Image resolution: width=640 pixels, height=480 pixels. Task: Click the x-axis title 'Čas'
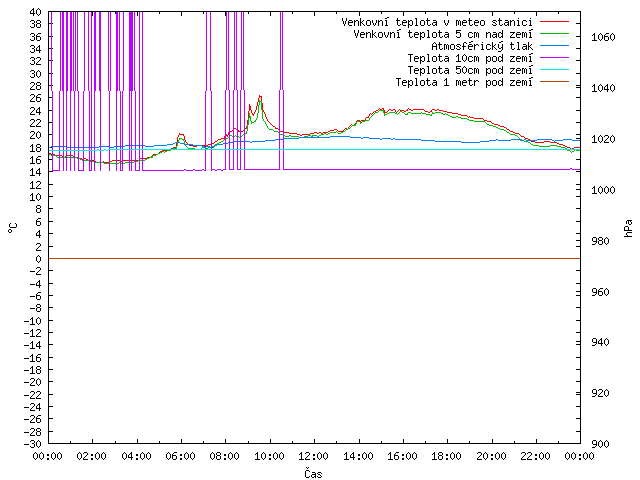[313, 473]
